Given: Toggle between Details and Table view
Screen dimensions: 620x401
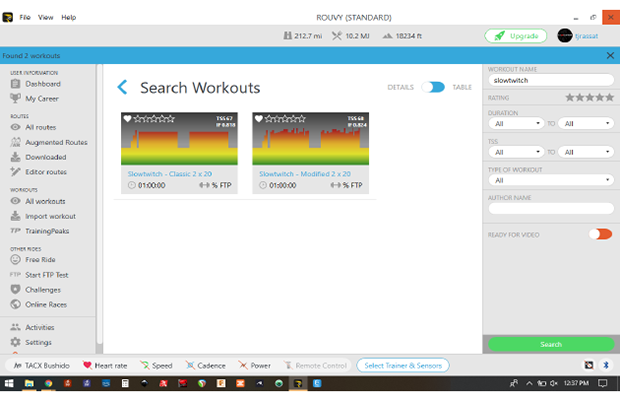Looking at the screenshot, I should click(x=432, y=87).
